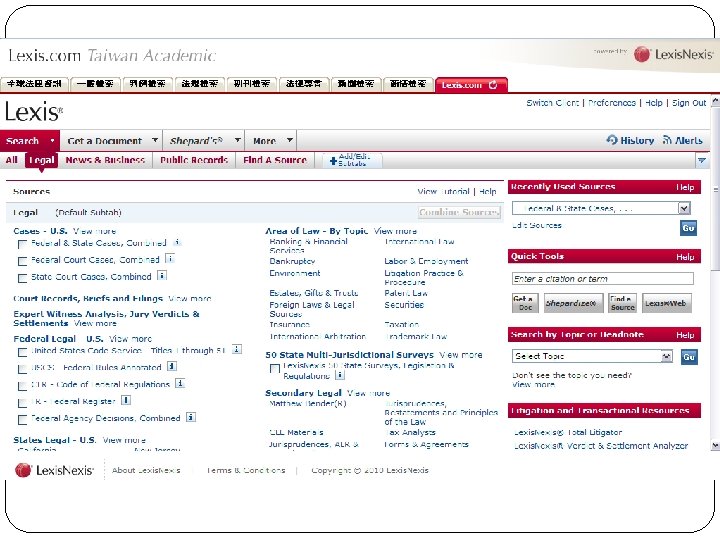720x540 pixels.
Task: Click the Find a Source quick tool button
Action: (622, 303)
